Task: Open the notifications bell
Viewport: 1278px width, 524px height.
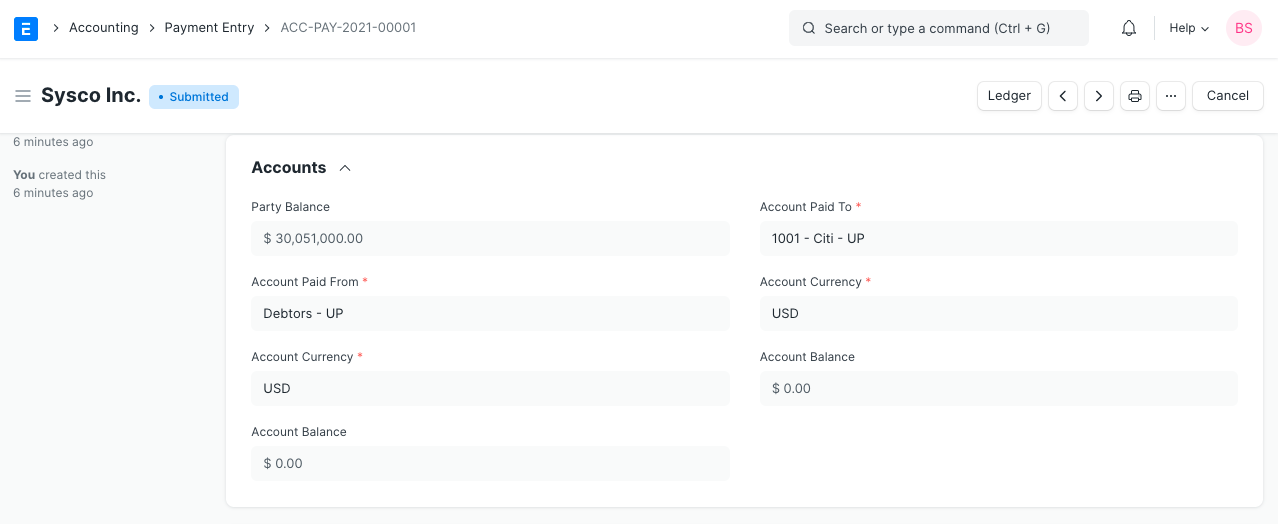Action: [1128, 28]
